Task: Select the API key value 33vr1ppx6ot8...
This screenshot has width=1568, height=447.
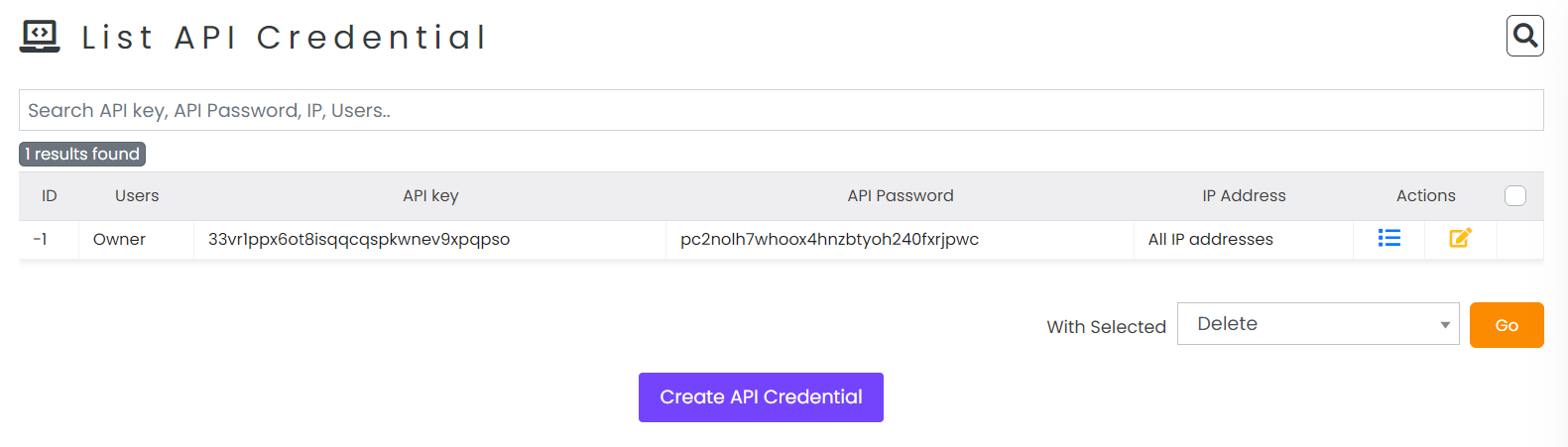Action: tap(359, 240)
